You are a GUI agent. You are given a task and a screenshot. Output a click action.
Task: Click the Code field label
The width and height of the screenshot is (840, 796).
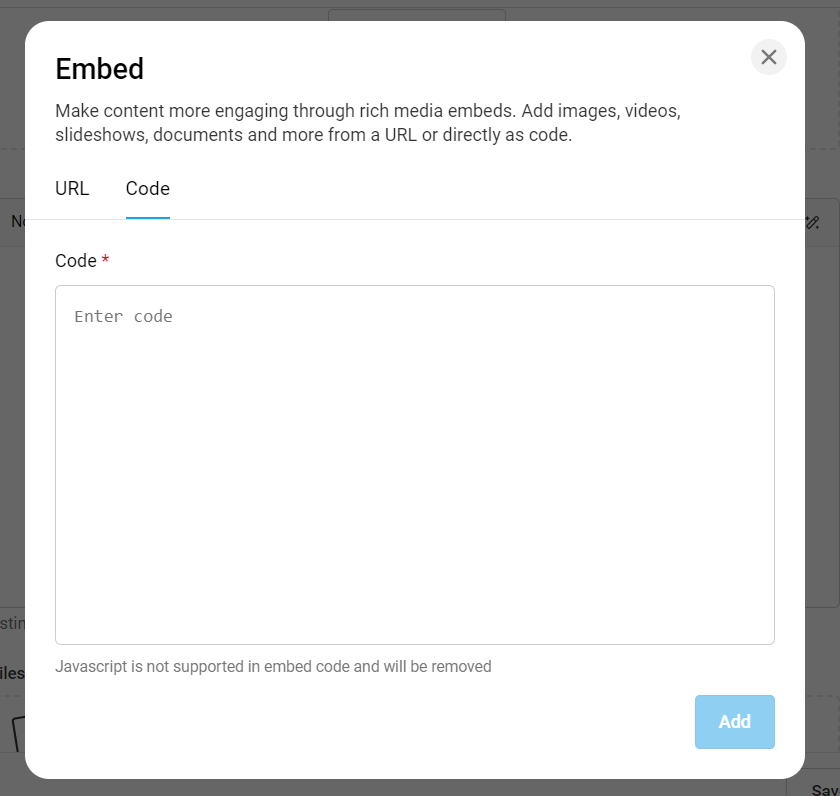tap(76, 261)
